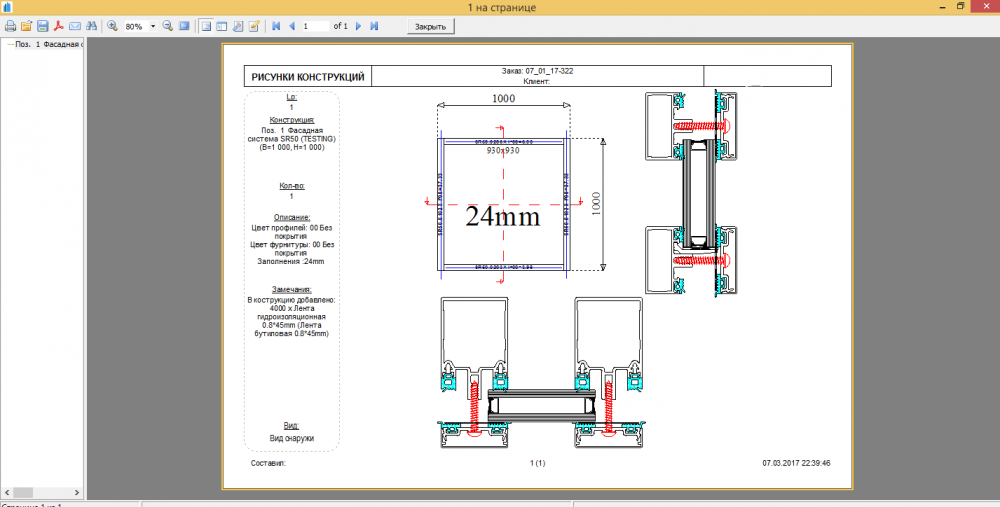This screenshot has height=507, width=1000.
Task: Click order text Заказ: 07_01_17-322
Action: 537,71
